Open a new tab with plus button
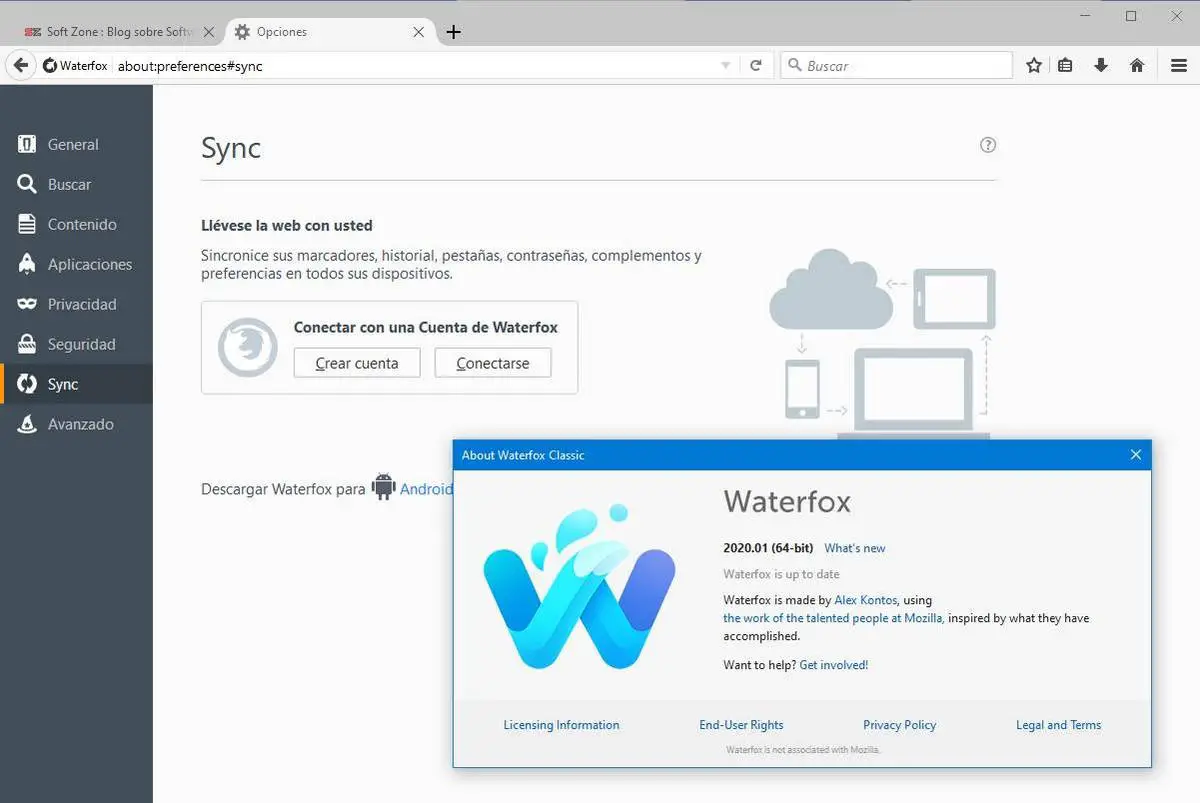Screen dimensions: 1200x803 453,32
